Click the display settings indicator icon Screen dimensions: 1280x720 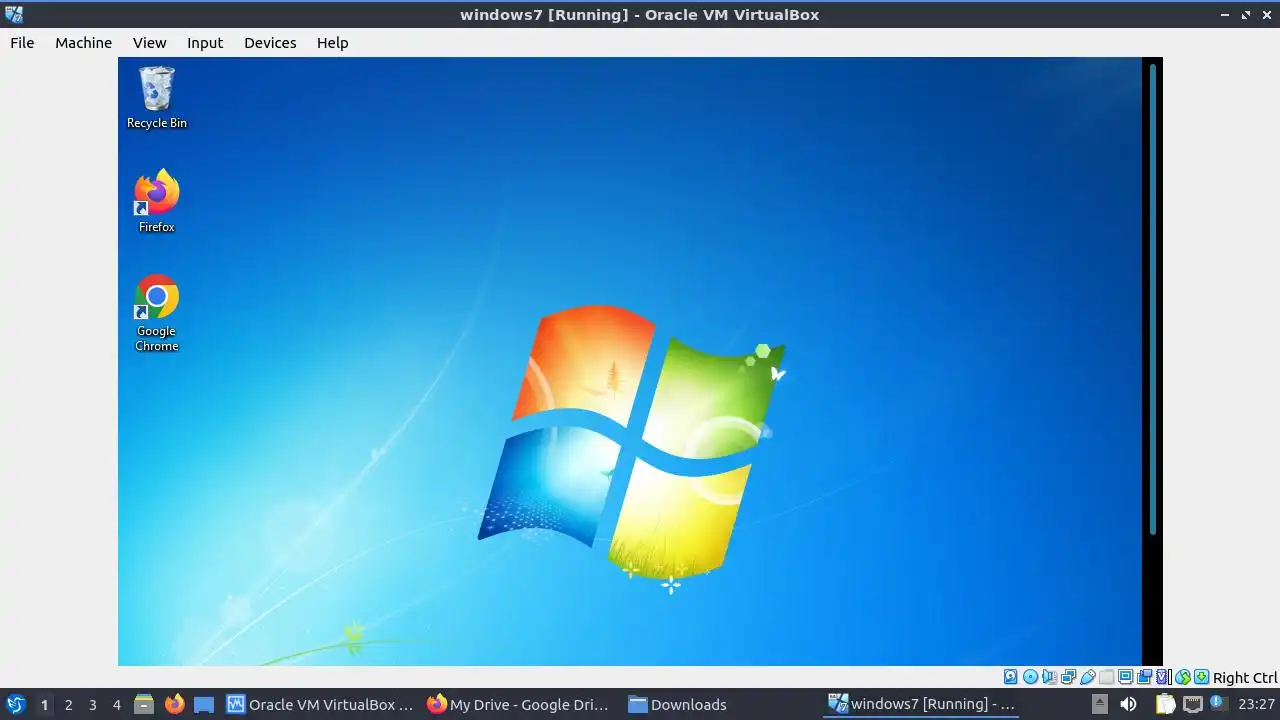(x=1125, y=677)
